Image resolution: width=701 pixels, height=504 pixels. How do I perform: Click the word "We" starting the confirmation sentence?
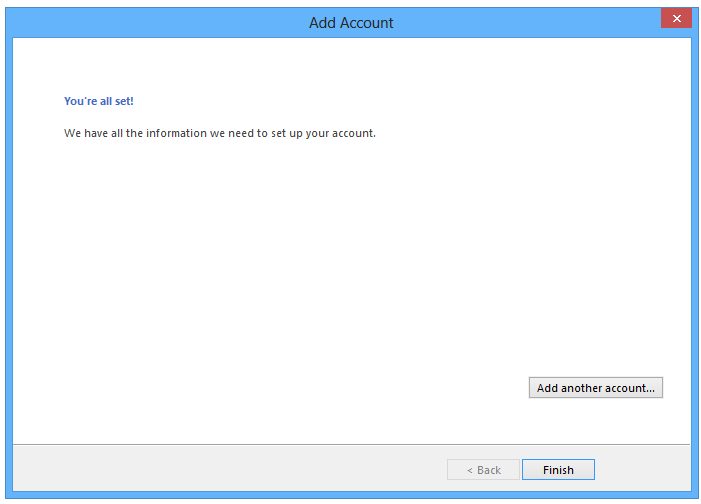pos(72,133)
